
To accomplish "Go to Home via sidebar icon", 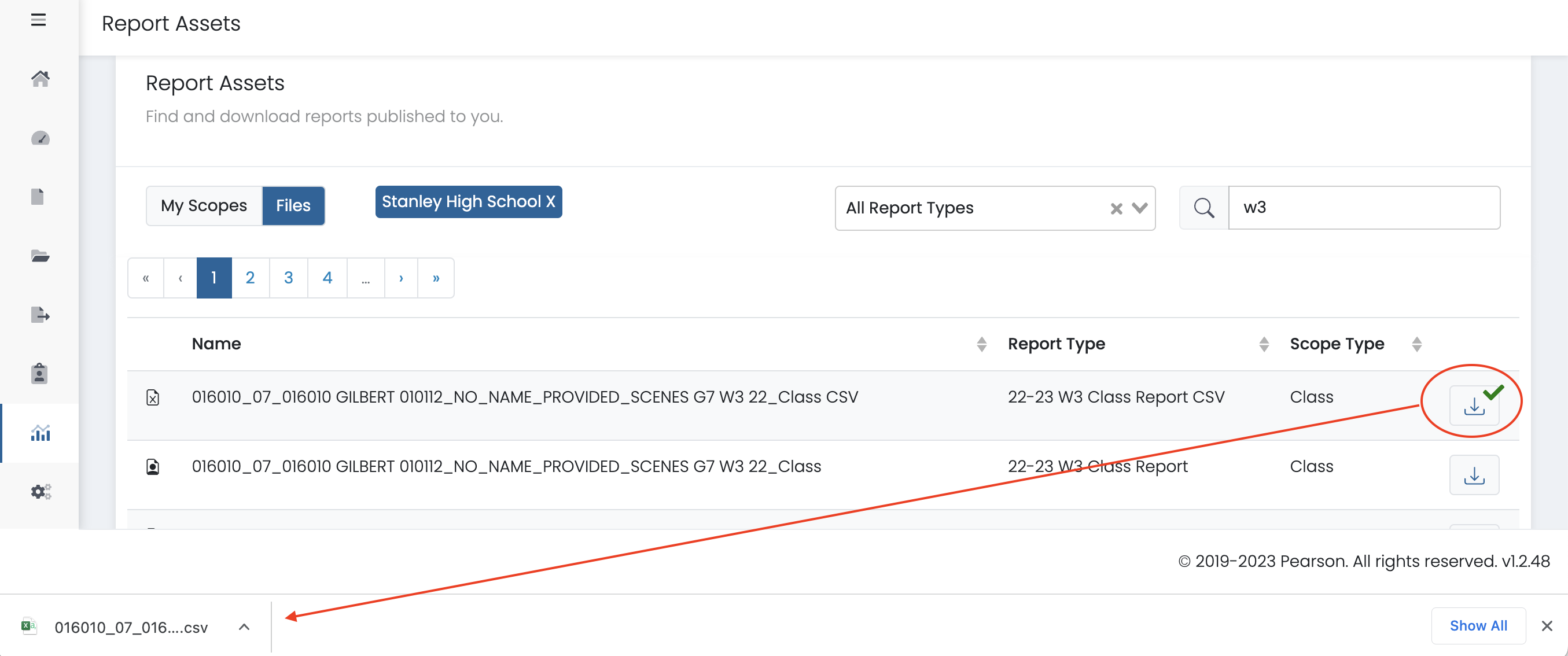I will pyautogui.click(x=40, y=79).
